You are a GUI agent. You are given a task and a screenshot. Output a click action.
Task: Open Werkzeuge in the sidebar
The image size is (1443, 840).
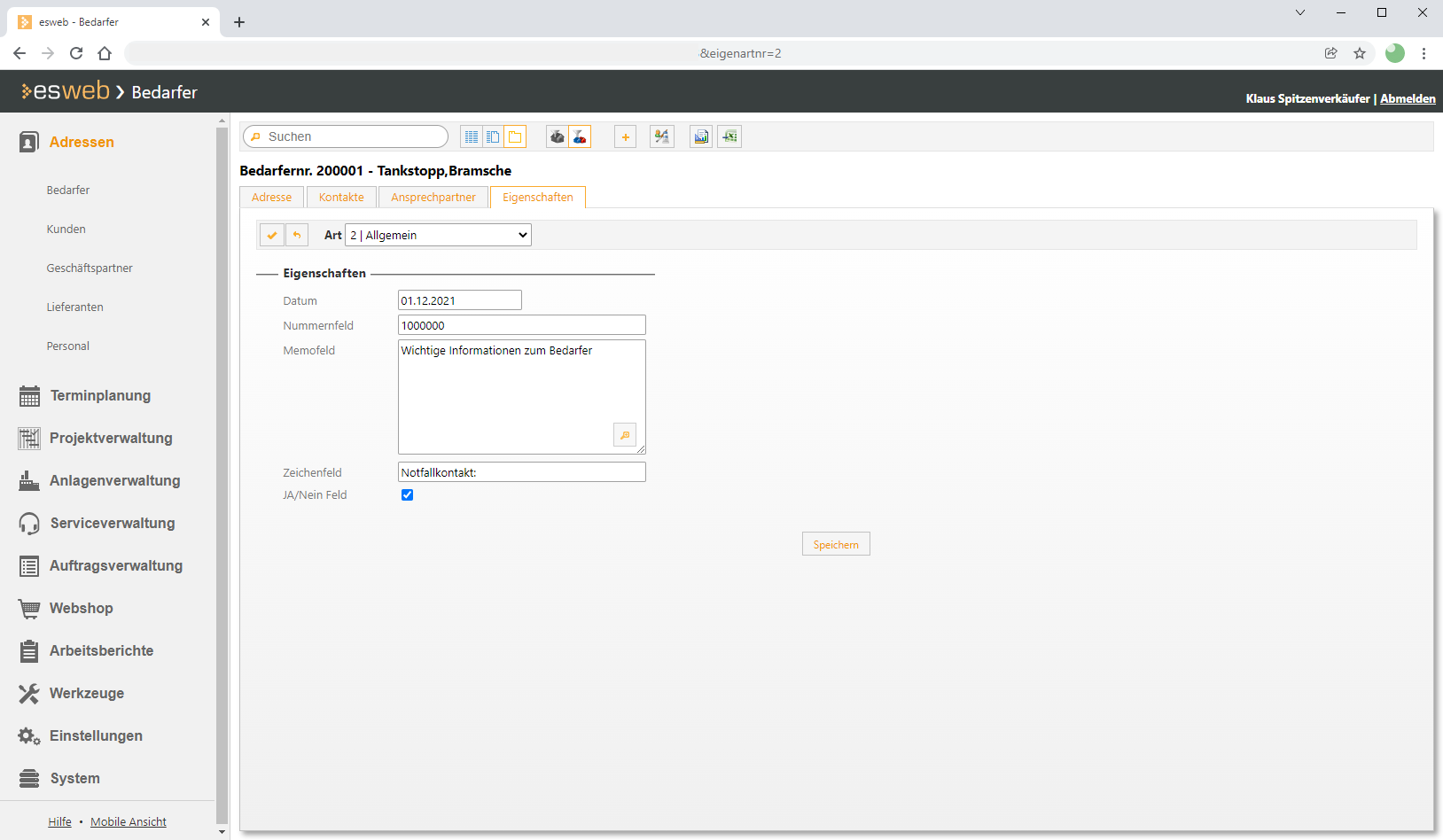point(86,693)
